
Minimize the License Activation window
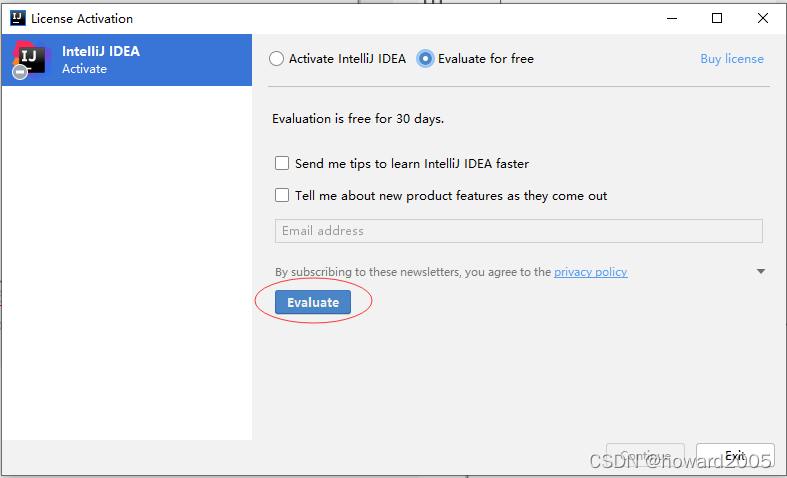click(672, 19)
